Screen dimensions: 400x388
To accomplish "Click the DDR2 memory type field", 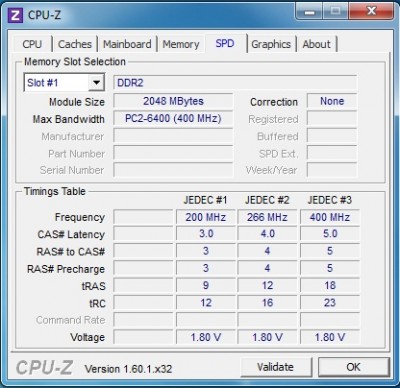I will coord(235,83).
